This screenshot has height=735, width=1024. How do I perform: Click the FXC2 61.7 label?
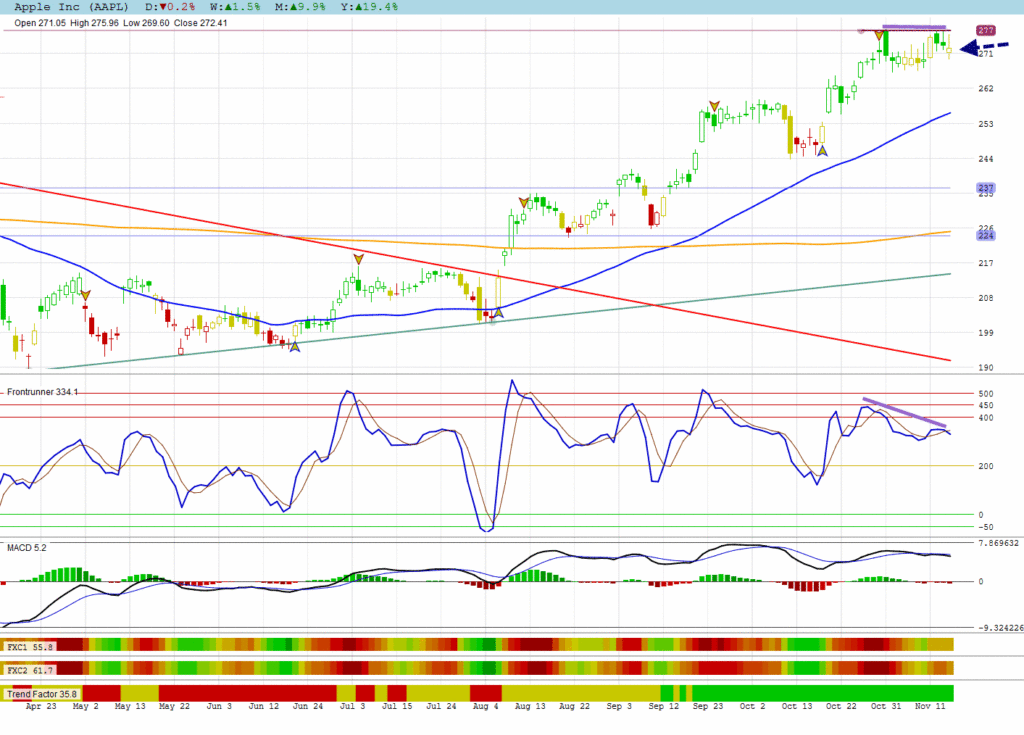[30, 668]
